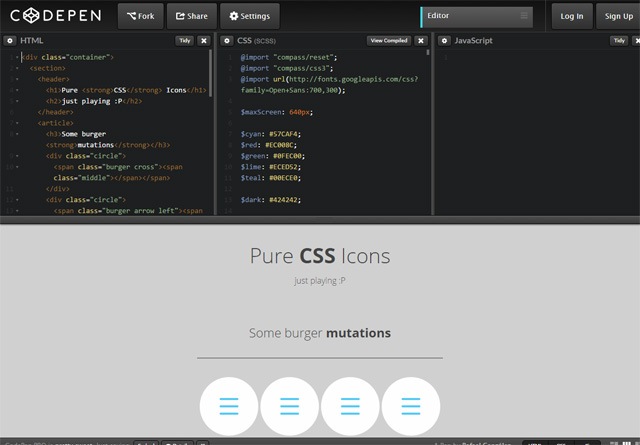The height and width of the screenshot is (445, 640).
Task: Collapse the div container fold on line 1
Action: click(x=17, y=58)
